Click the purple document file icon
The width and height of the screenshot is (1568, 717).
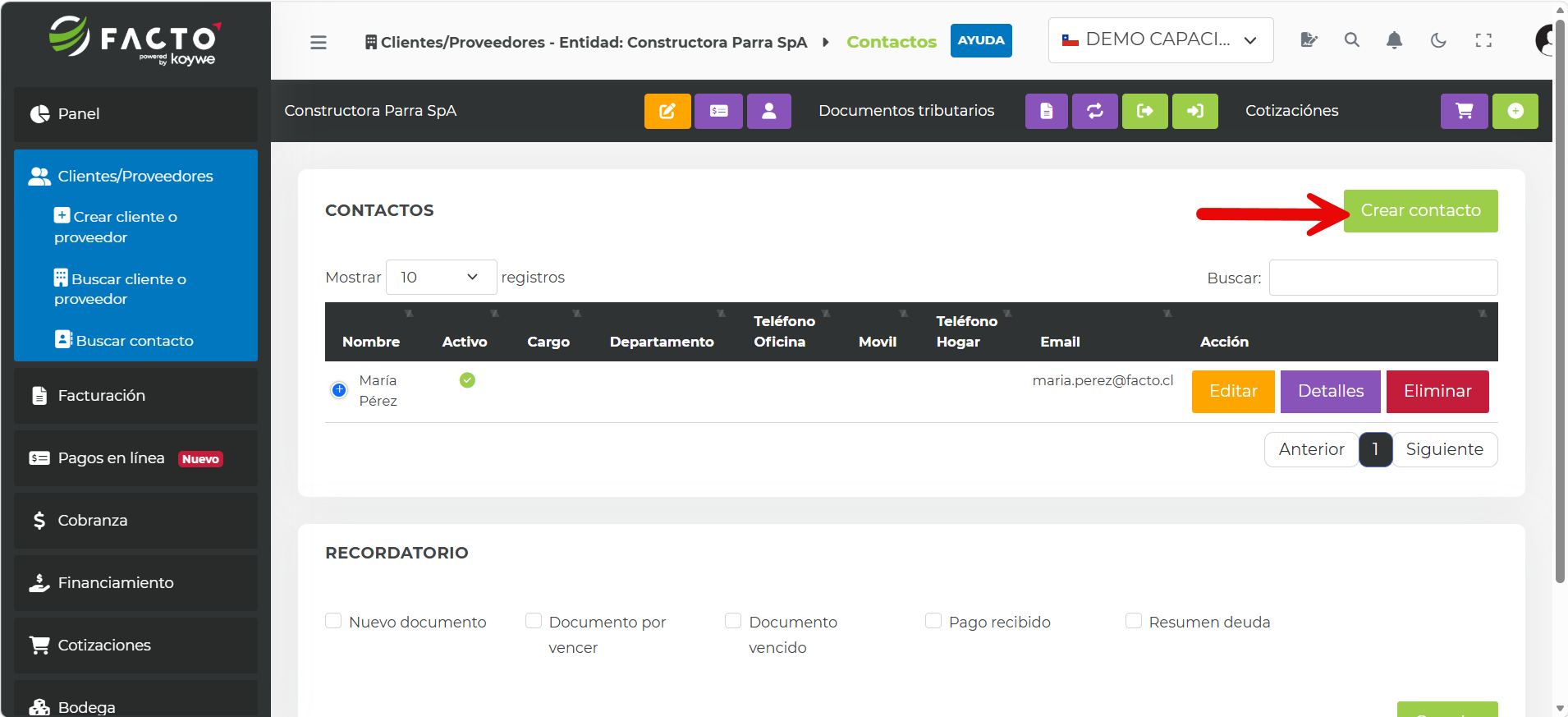click(x=1047, y=111)
